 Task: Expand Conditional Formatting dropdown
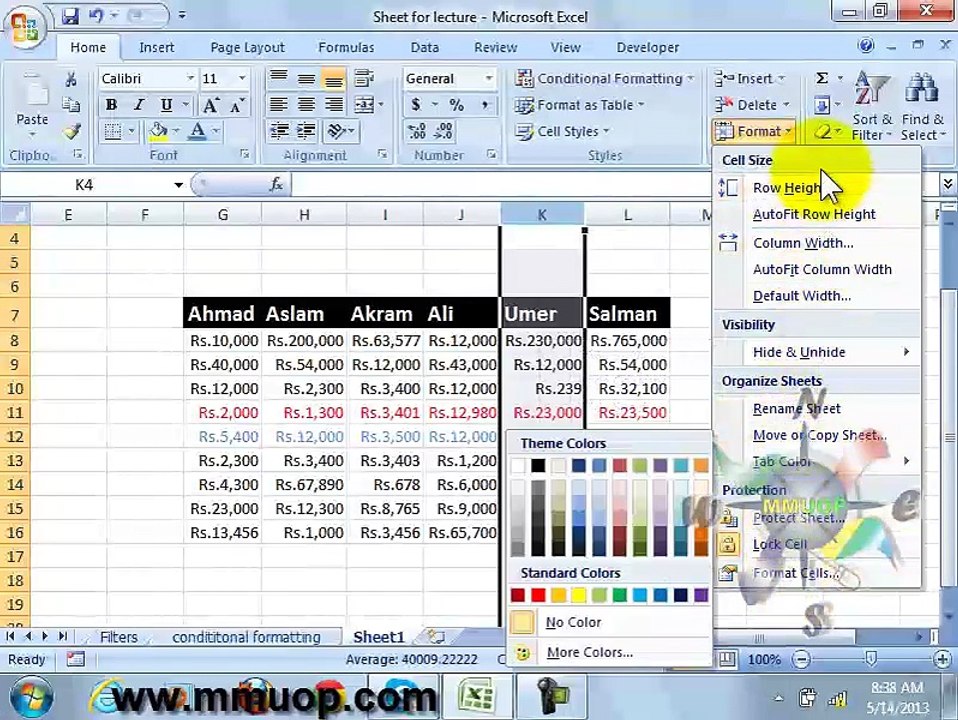coord(691,79)
